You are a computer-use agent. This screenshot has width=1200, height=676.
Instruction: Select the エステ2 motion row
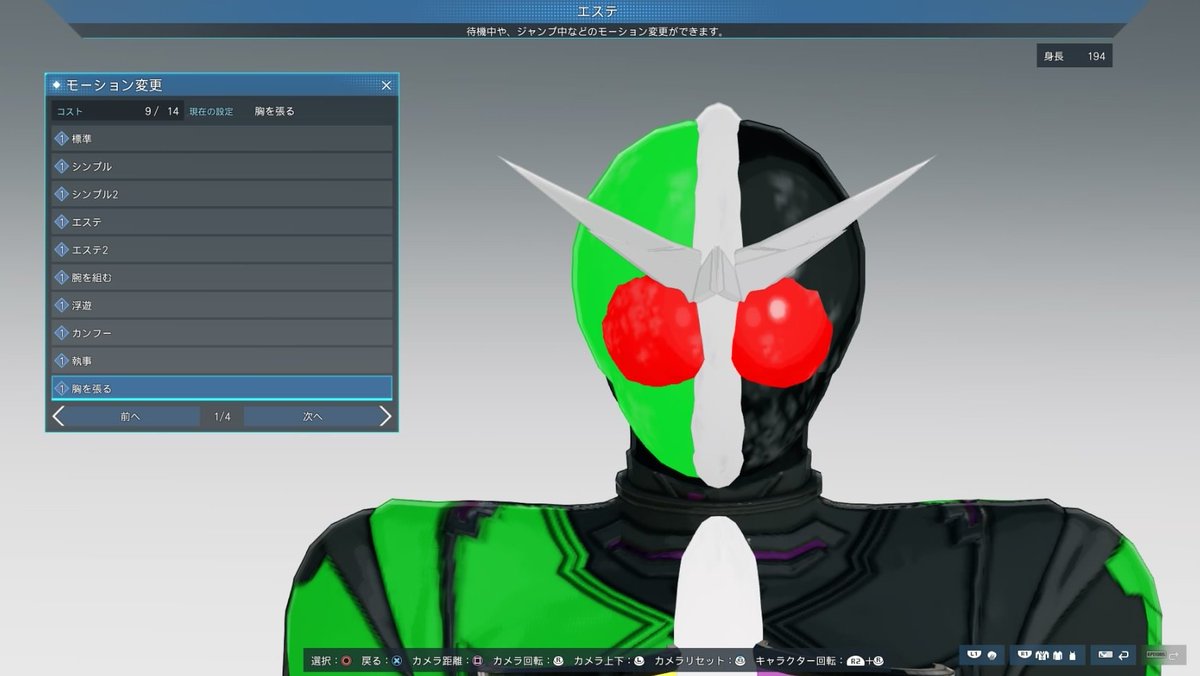coord(222,249)
